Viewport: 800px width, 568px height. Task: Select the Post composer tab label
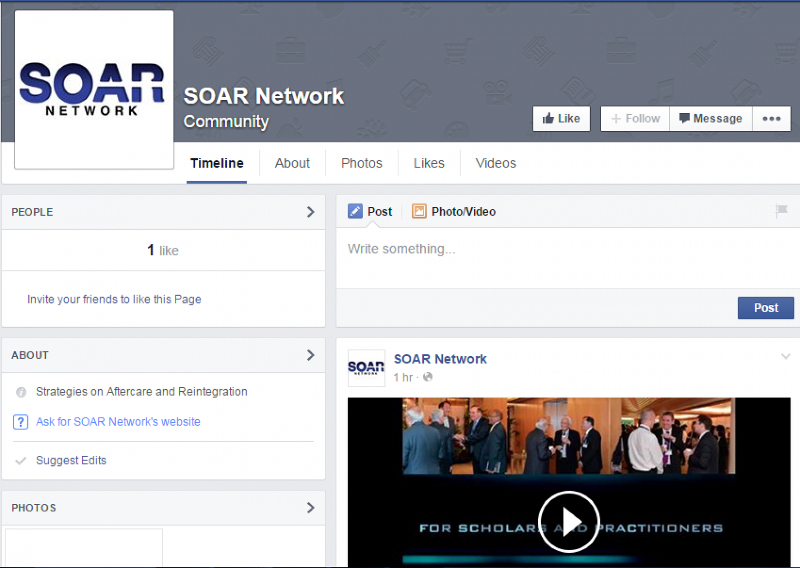click(x=380, y=211)
